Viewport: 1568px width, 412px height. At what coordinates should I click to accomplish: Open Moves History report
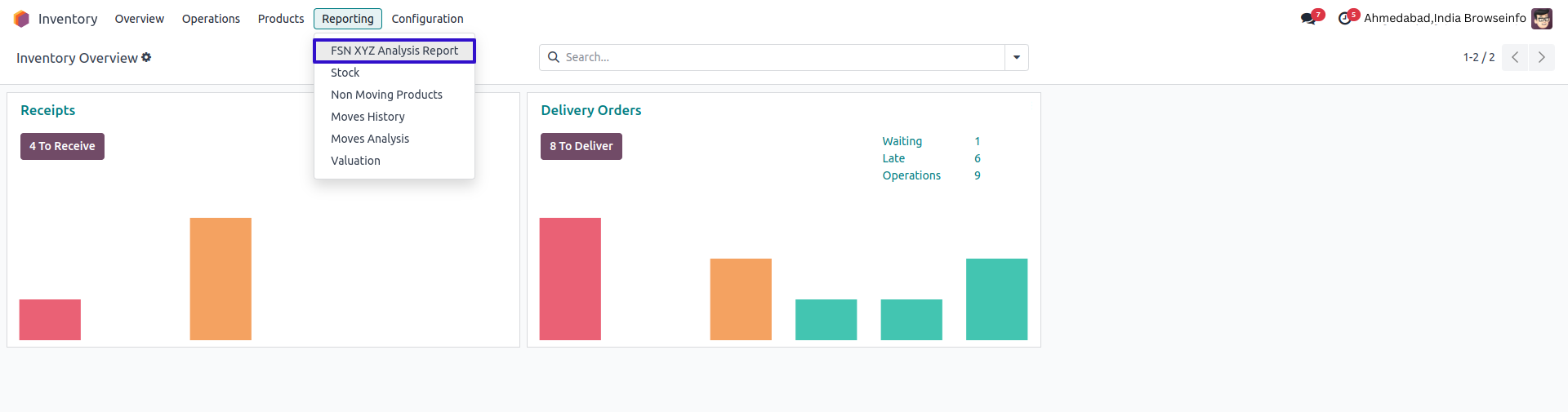(x=367, y=117)
